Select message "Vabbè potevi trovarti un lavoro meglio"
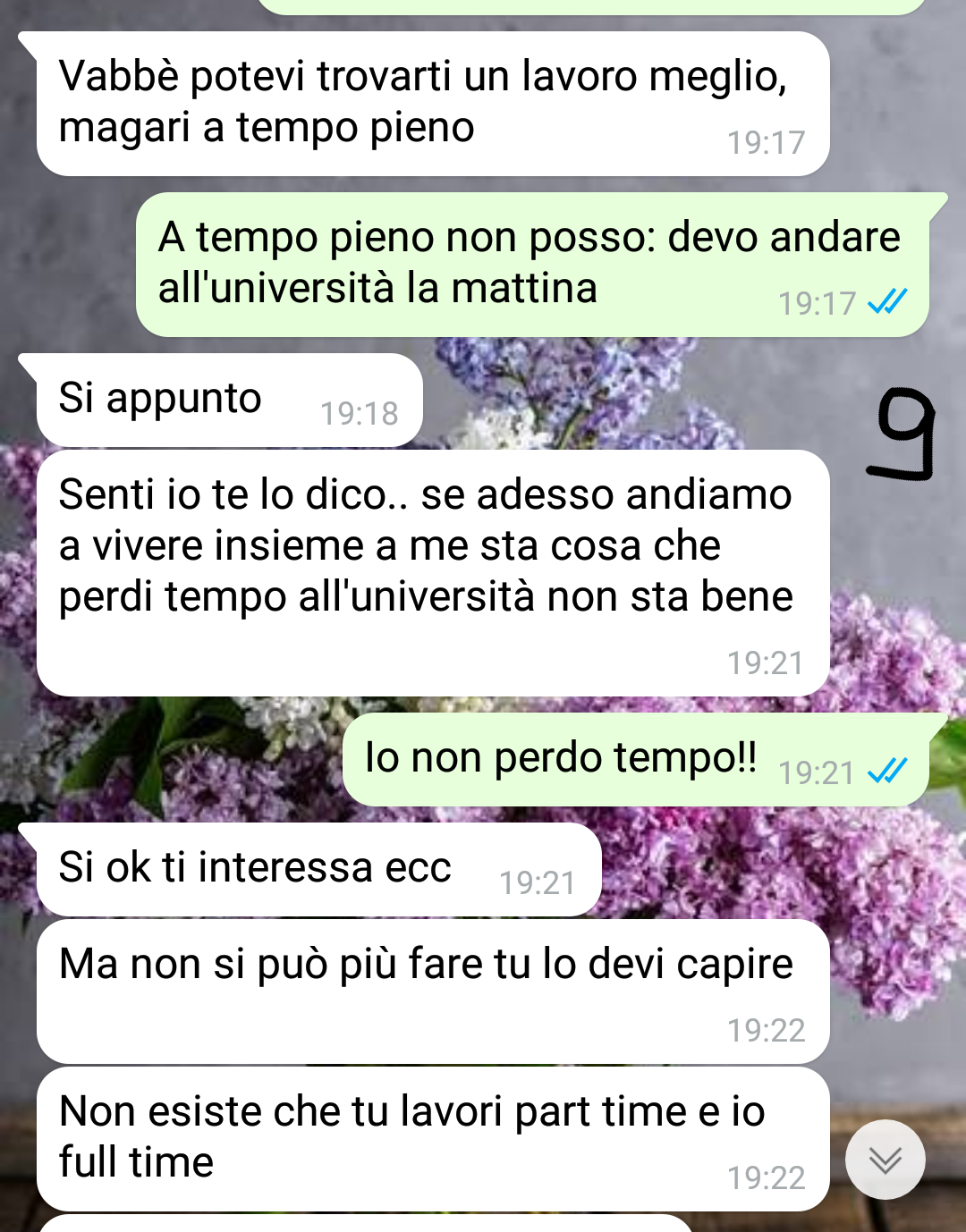This screenshot has height=1232, width=966. click(433, 104)
